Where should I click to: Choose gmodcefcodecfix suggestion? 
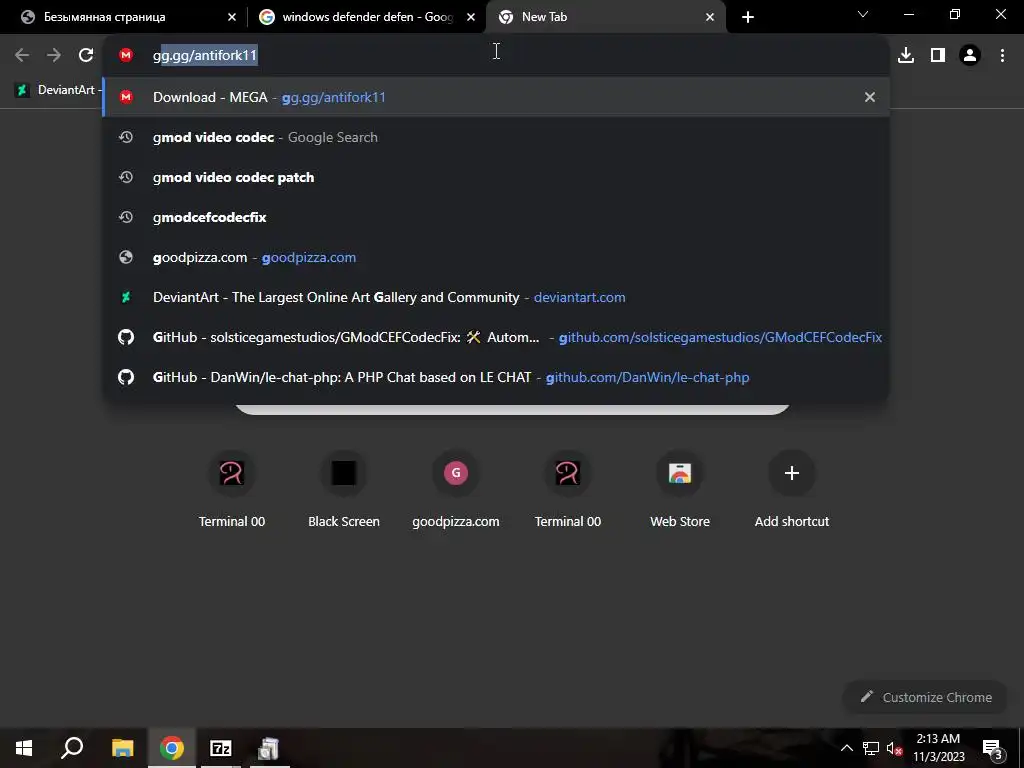[x=496, y=217]
